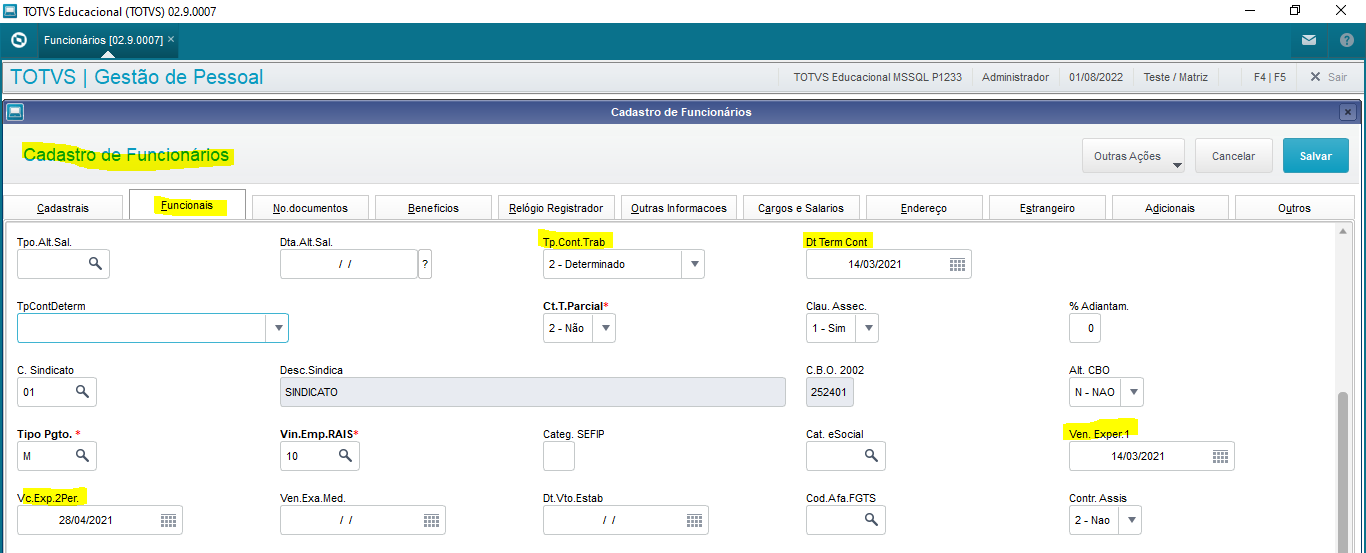Image resolution: width=1366 pixels, height=553 pixels.
Task: Click the TOTVS Educacional MSSQL P1233 label
Action: (x=877, y=77)
